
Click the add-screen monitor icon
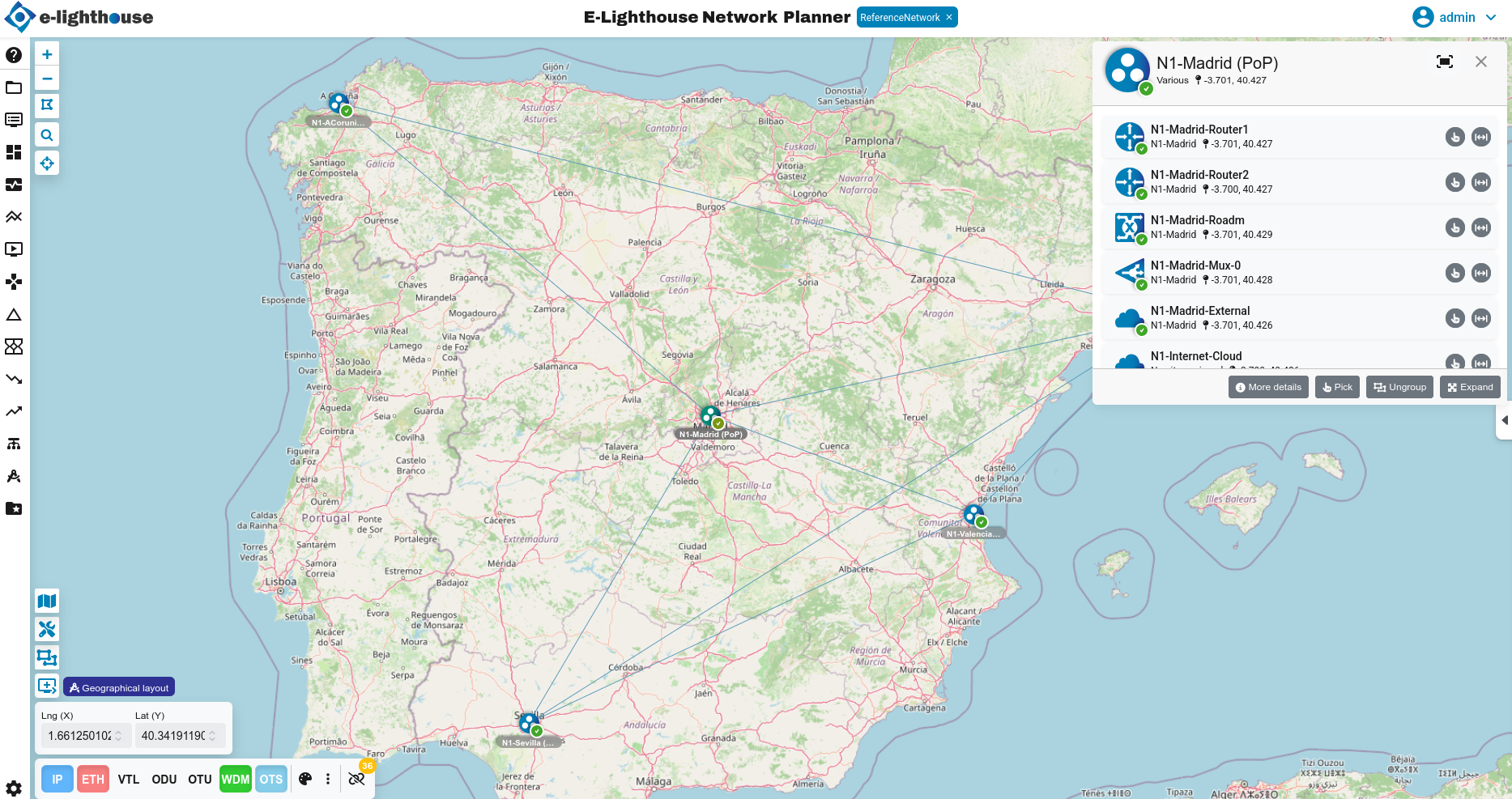[47, 686]
